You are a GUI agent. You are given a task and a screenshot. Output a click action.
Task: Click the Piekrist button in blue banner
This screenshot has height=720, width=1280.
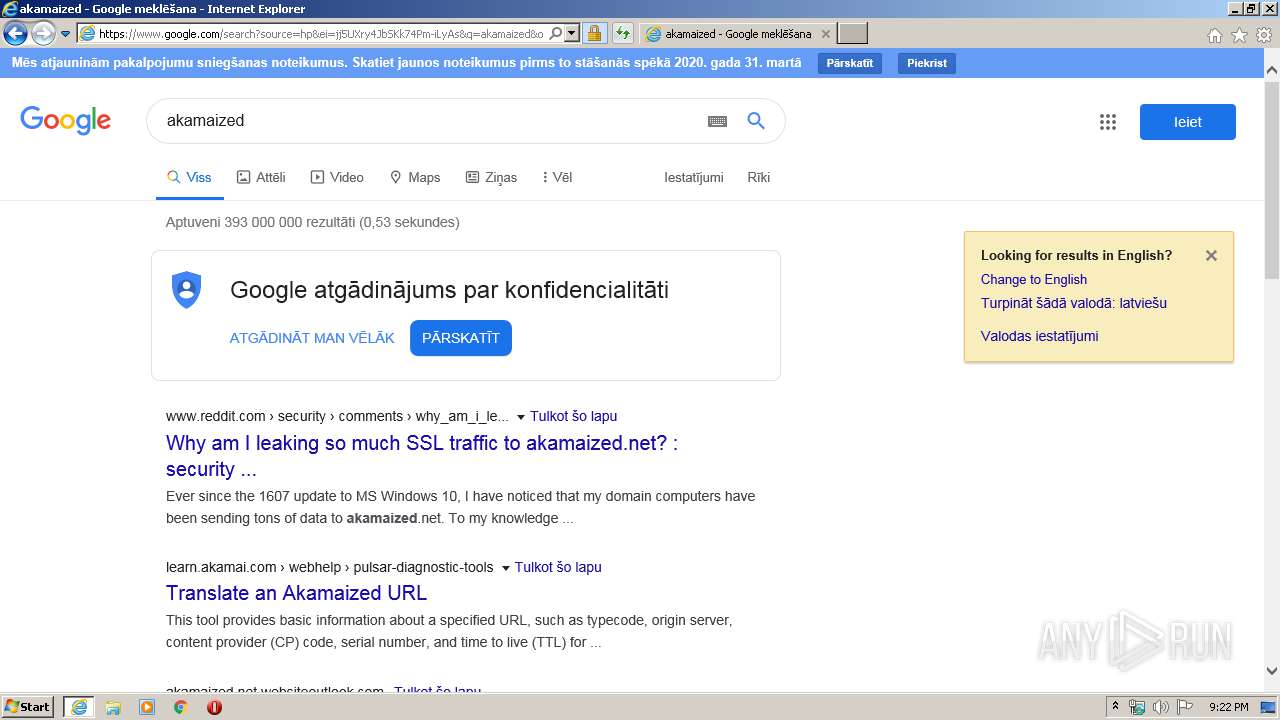(x=927, y=63)
